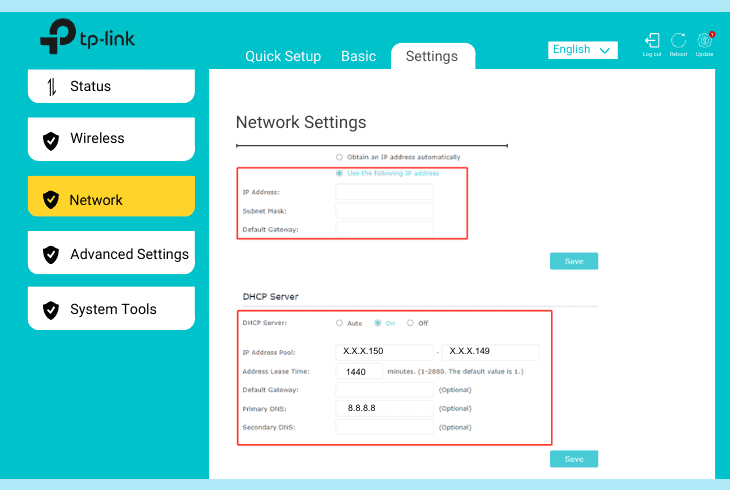
Task: Click the Address Lease Time field 1440
Action: [x=359, y=371]
